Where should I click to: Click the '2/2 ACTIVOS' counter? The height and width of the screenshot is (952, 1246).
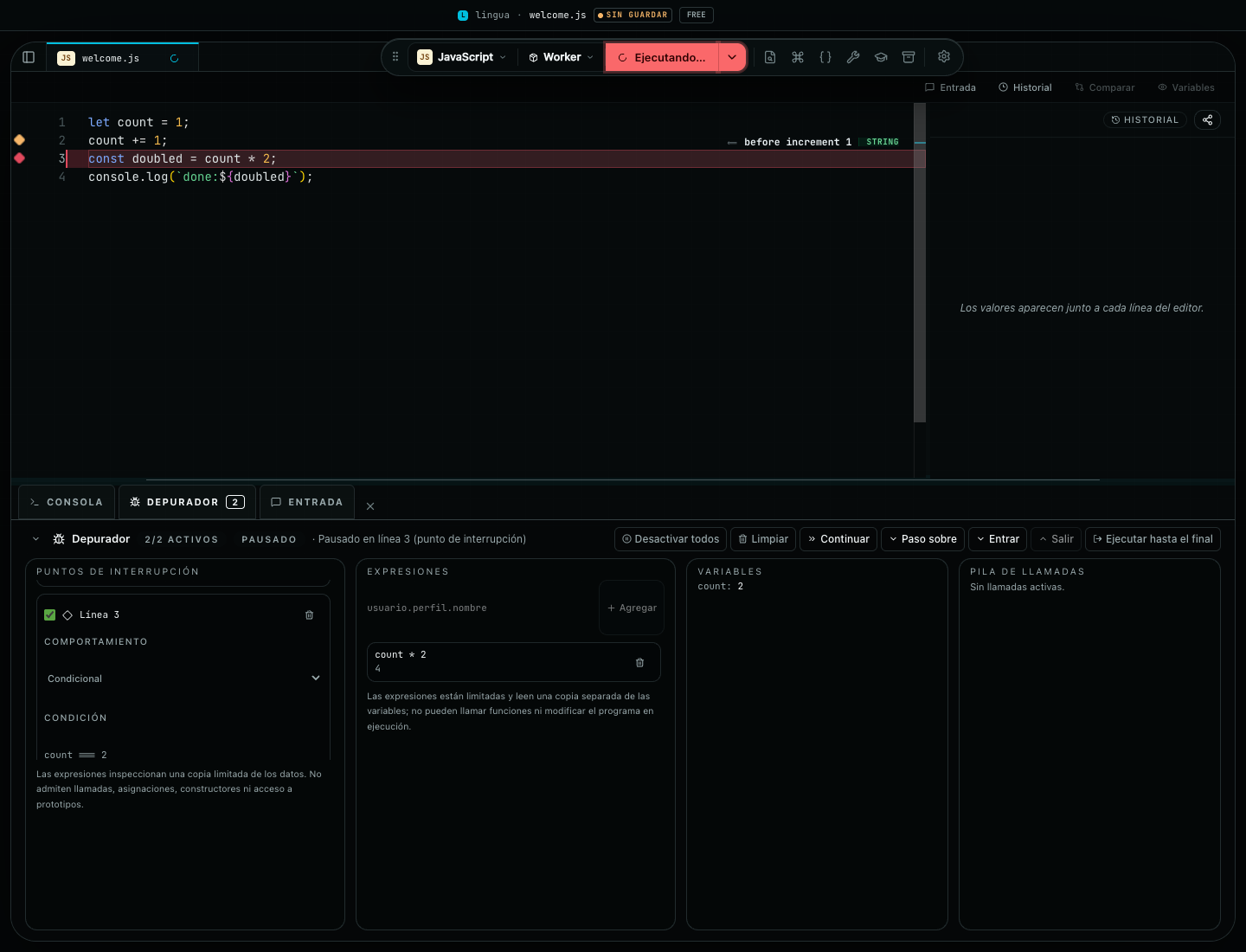pos(181,539)
